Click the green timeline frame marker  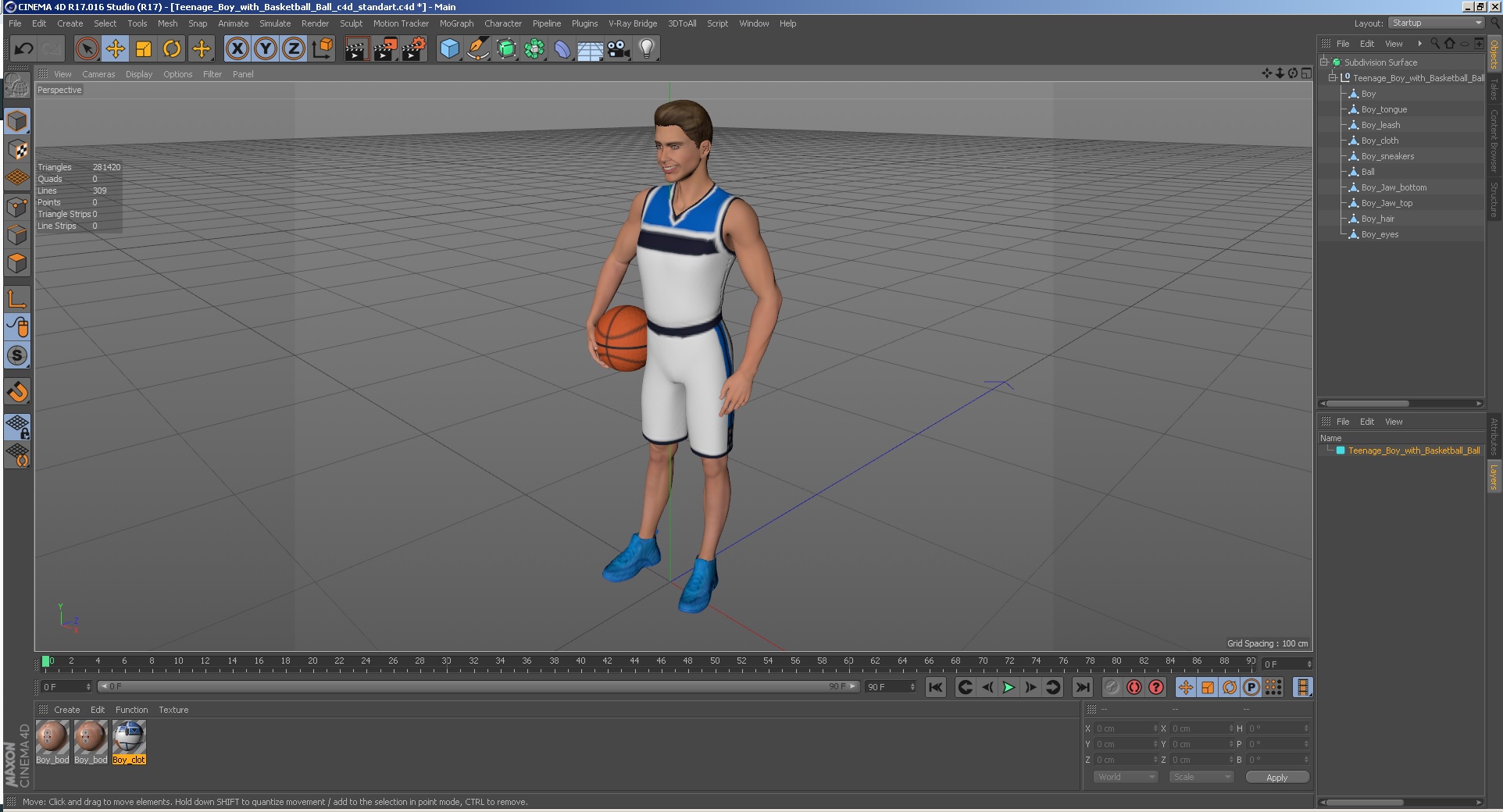pyautogui.click(x=46, y=661)
